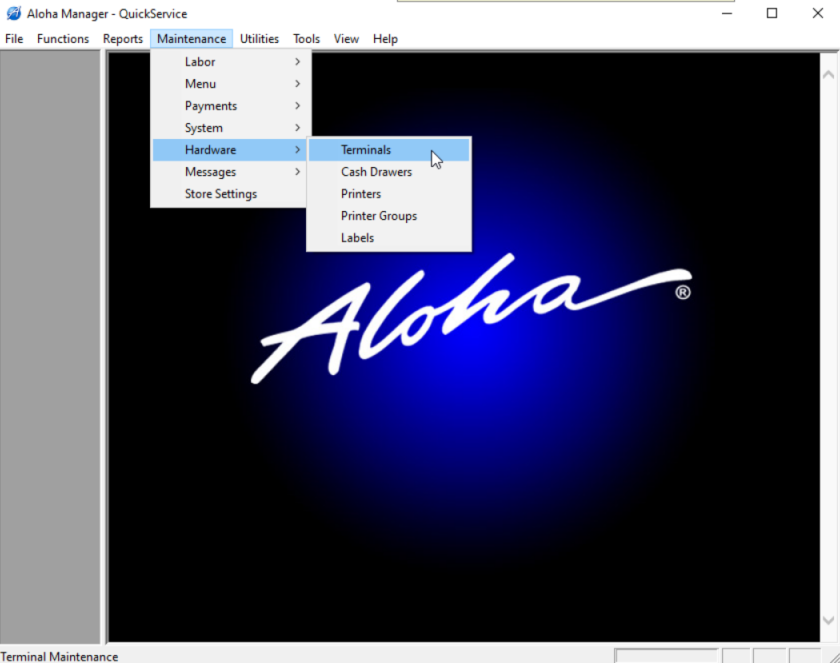
Task: Open Printer Groups
Action: click(x=389, y=216)
